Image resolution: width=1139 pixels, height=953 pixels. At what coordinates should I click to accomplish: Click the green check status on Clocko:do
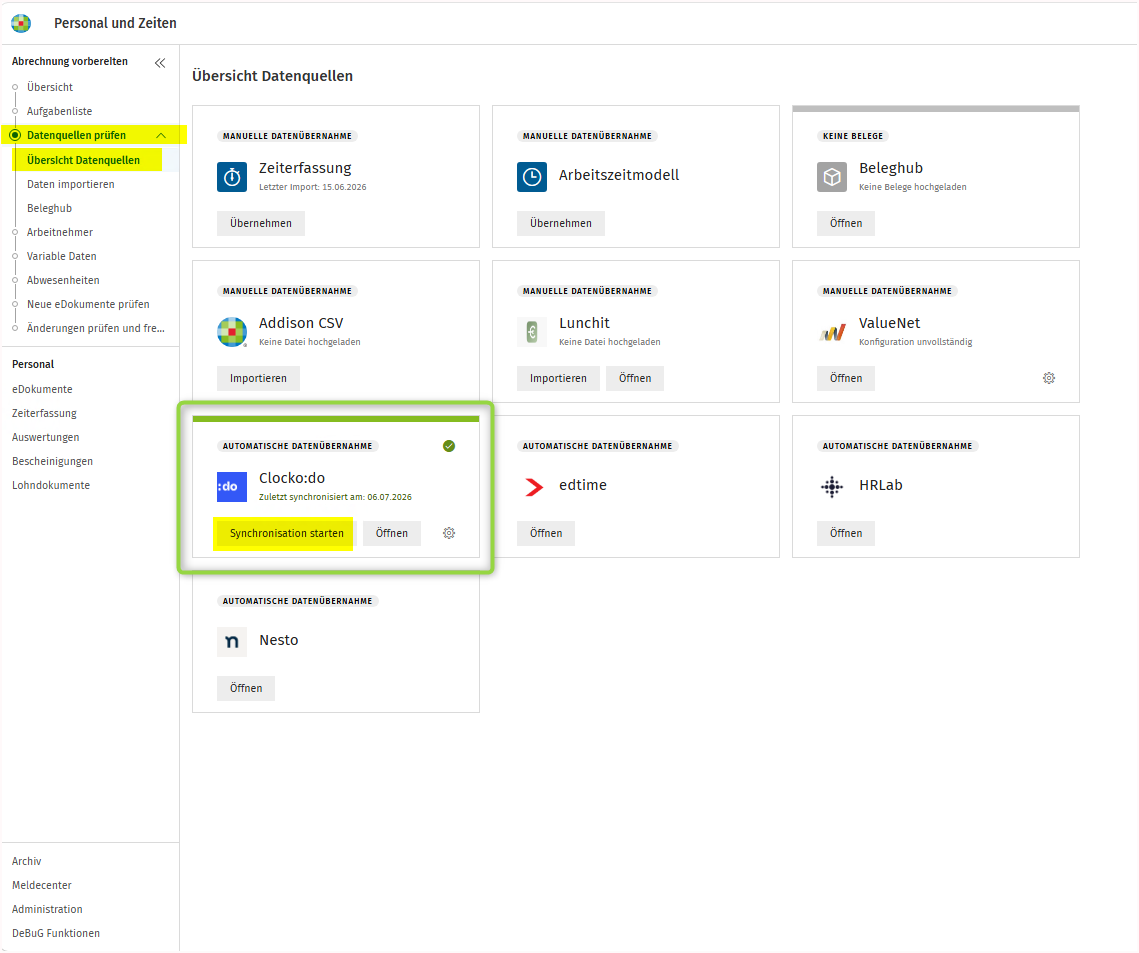point(449,446)
